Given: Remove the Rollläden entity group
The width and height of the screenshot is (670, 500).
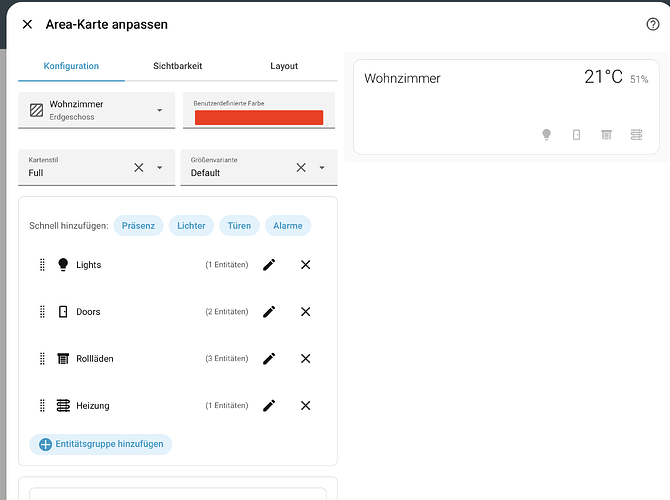Looking at the screenshot, I should pos(306,359).
